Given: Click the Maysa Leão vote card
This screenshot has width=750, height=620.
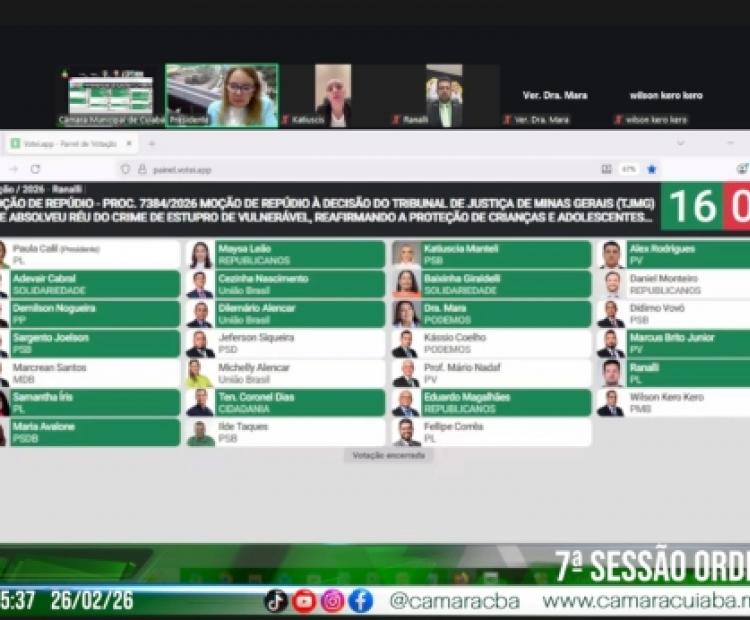Looking at the screenshot, I should tap(286, 254).
